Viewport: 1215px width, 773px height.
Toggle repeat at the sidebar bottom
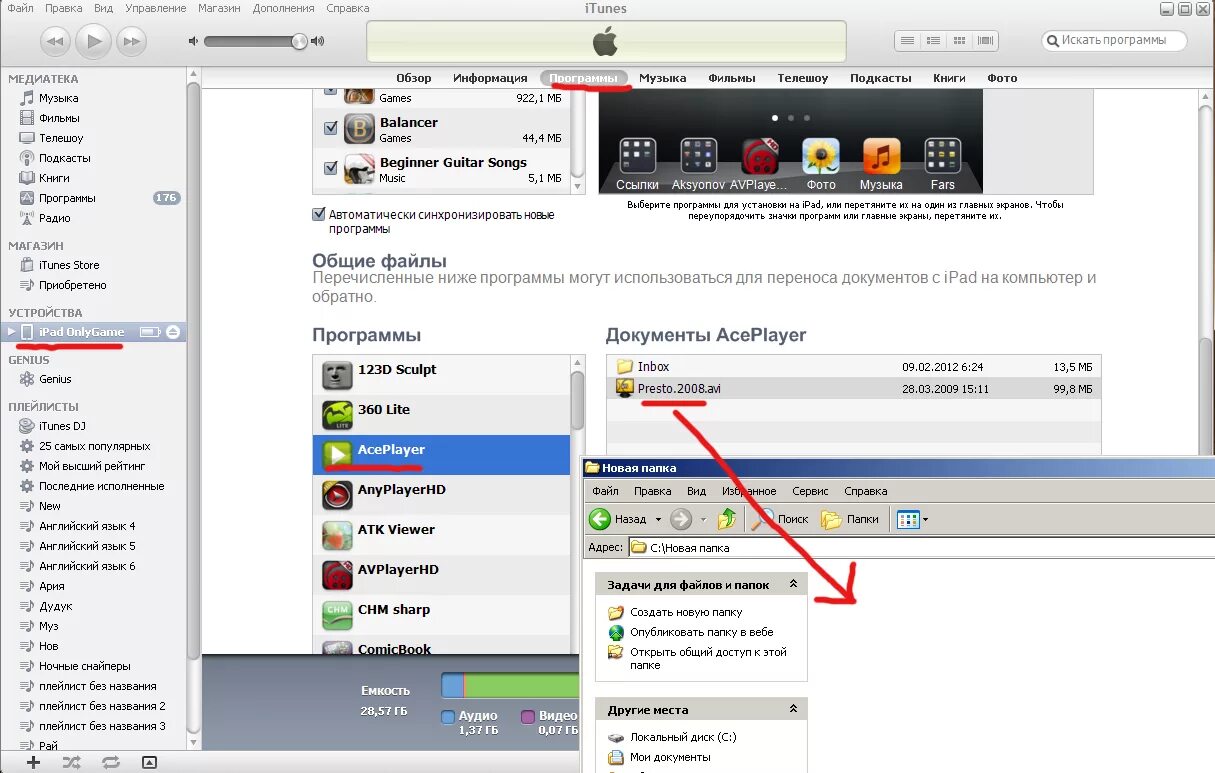(x=111, y=762)
